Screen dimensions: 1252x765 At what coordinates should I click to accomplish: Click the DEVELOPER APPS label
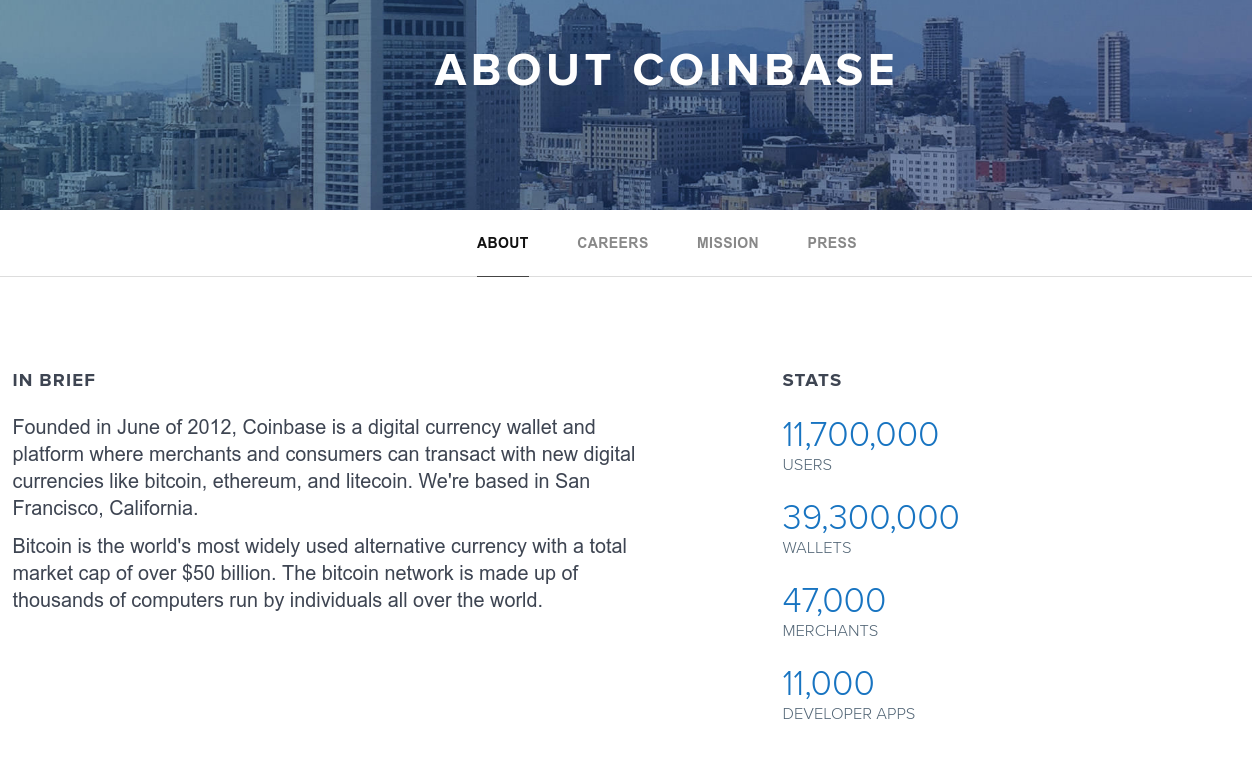click(848, 714)
